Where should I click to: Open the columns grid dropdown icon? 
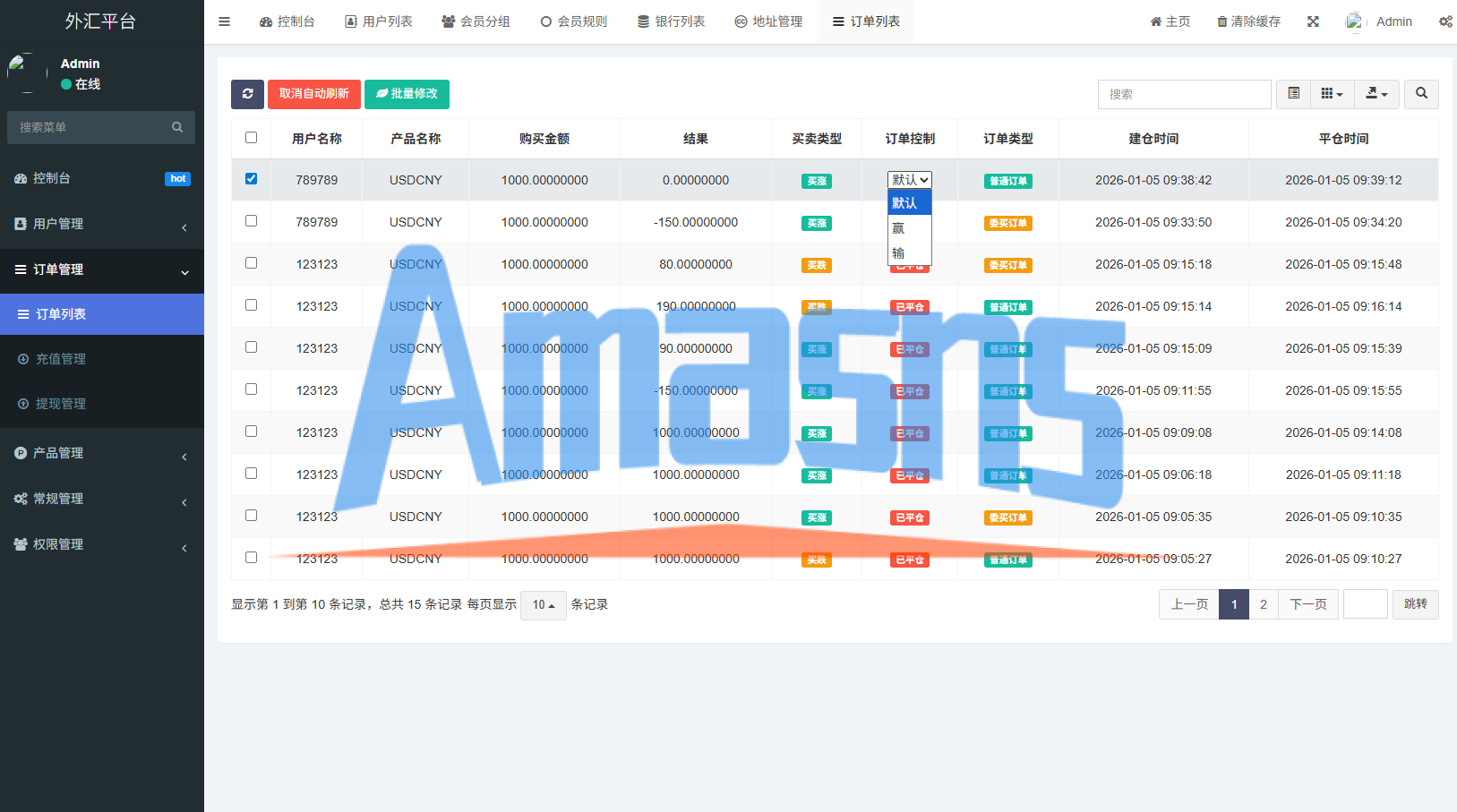[x=1332, y=94]
